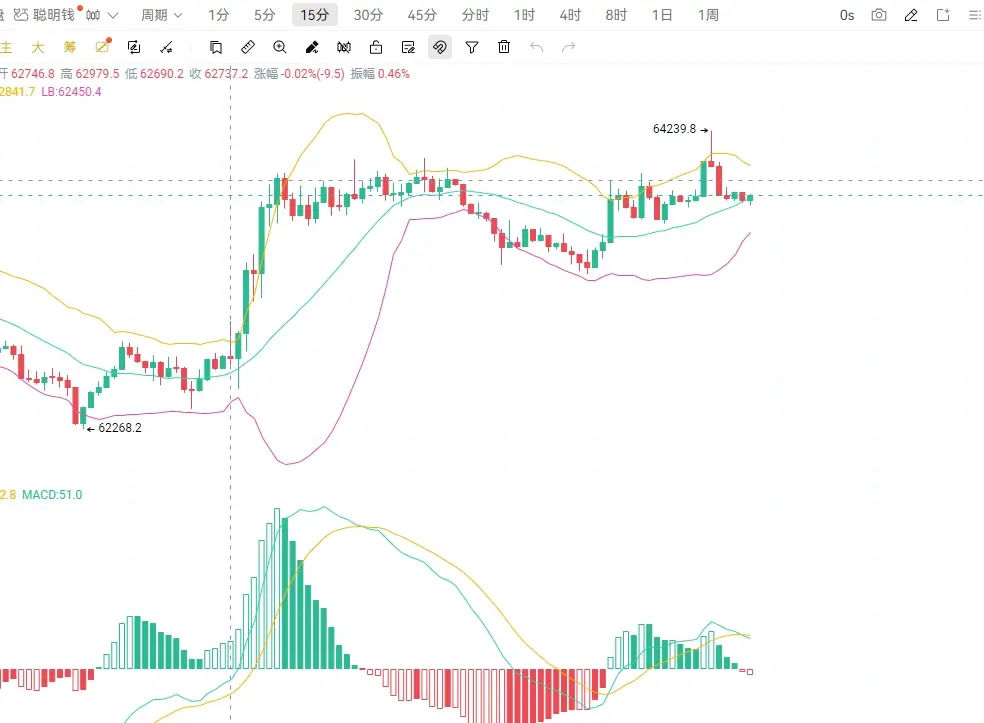Switch to the 1周 weekly timeframe

[708, 15]
